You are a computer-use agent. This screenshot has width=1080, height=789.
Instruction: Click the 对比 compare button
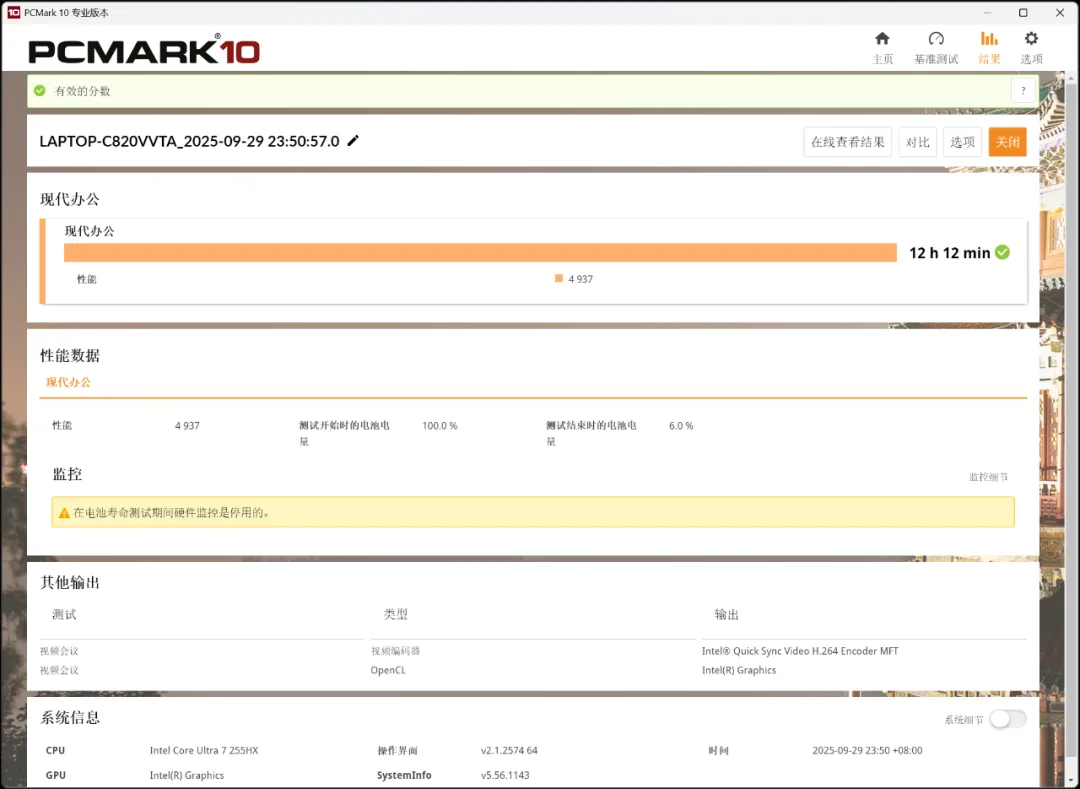[917, 142]
